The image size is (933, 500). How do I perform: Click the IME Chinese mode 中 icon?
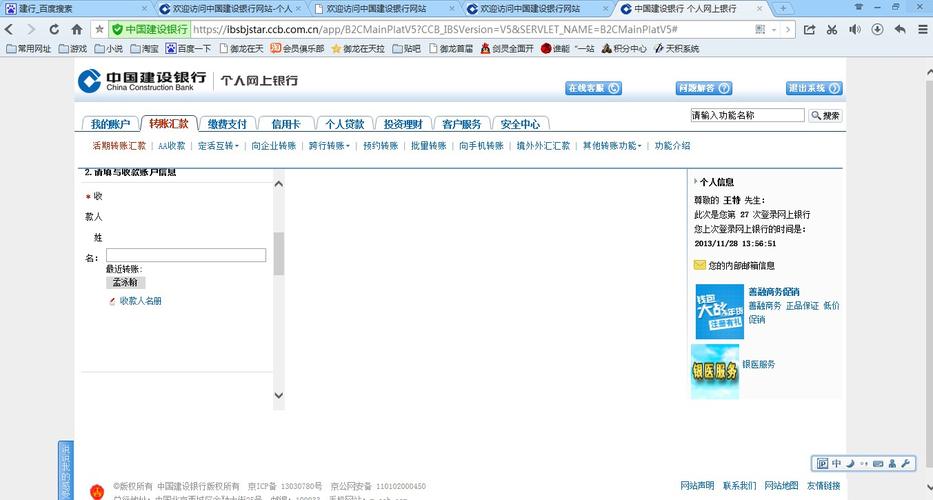(x=837, y=463)
